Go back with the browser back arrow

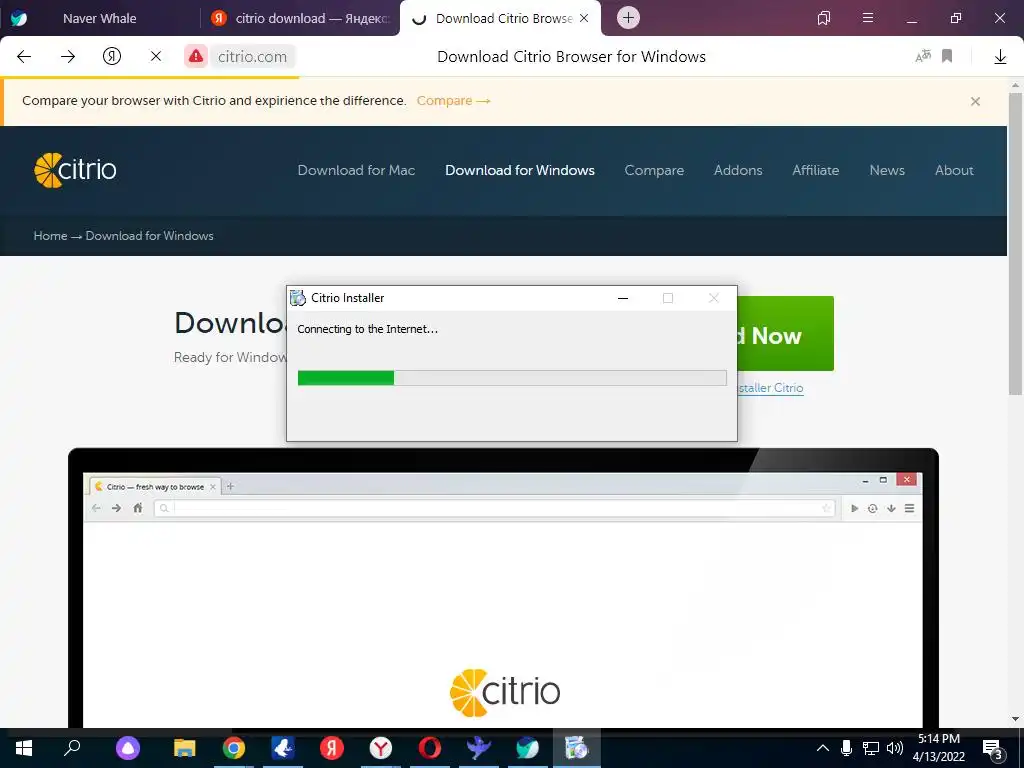[x=24, y=57]
